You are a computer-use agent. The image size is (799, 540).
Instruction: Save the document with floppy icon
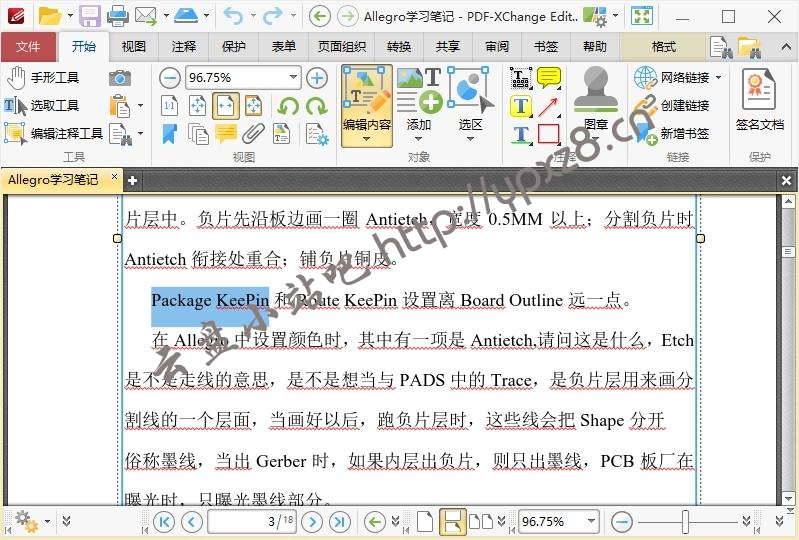pyautogui.click(x=90, y=16)
